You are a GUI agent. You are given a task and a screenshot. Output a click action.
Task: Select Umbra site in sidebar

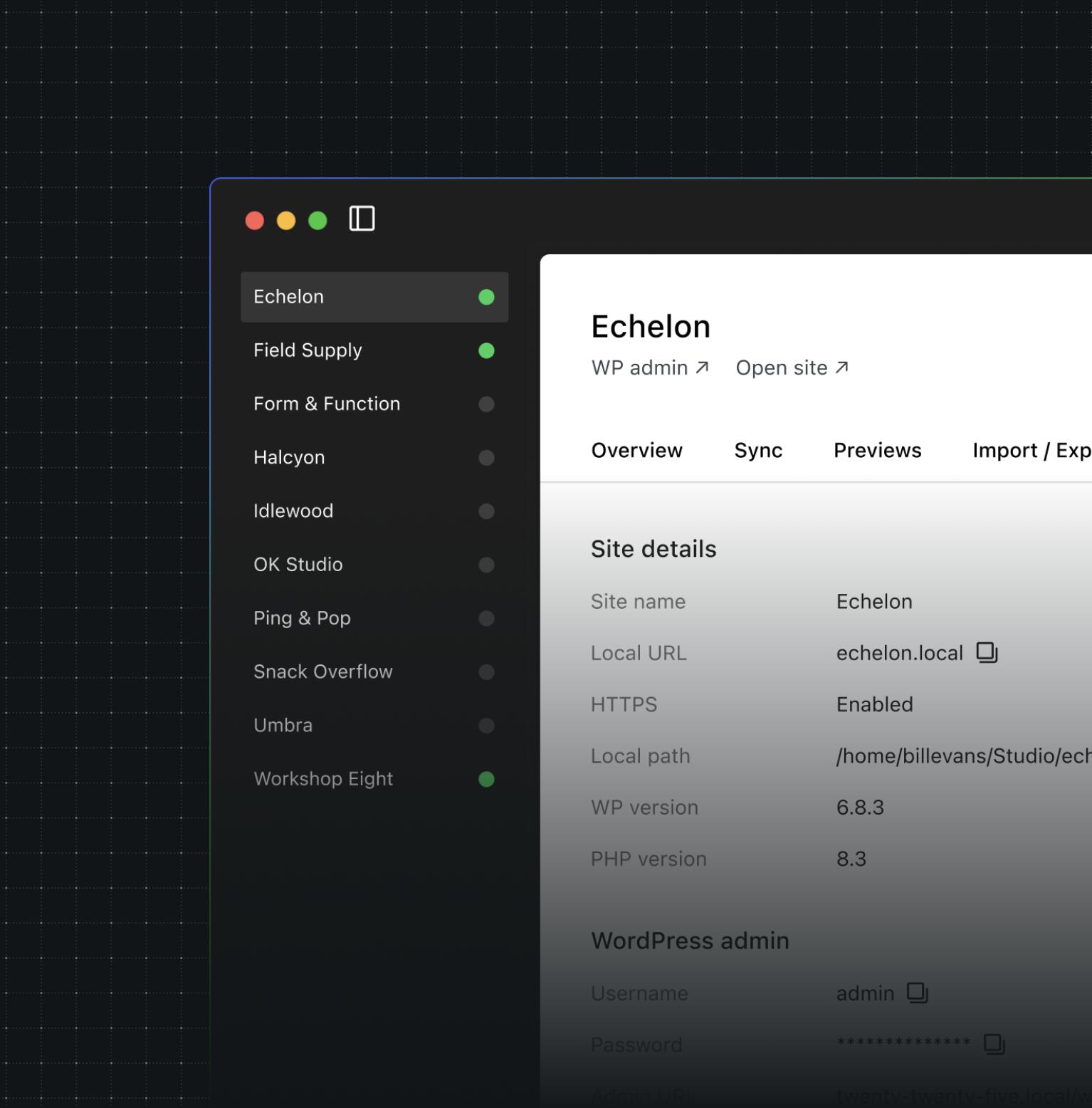click(x=374, y=725)
